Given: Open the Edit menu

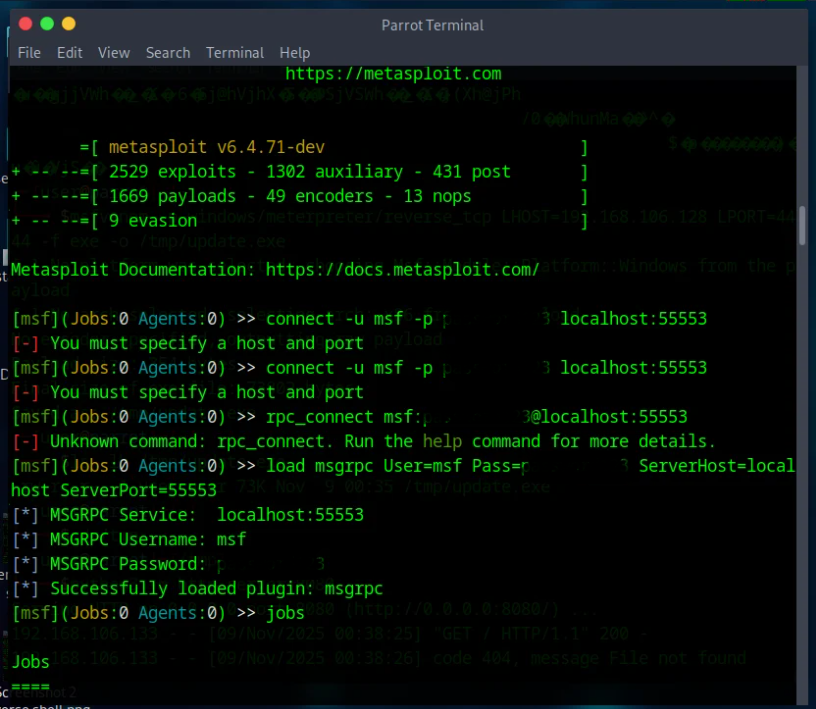Looking at the screenshot, I should tap(70, 53).
